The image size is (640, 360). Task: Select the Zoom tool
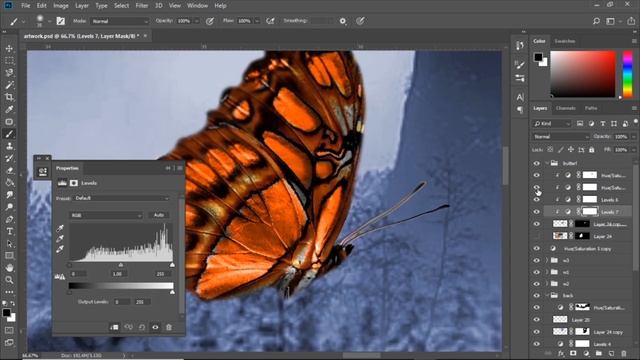9,280
